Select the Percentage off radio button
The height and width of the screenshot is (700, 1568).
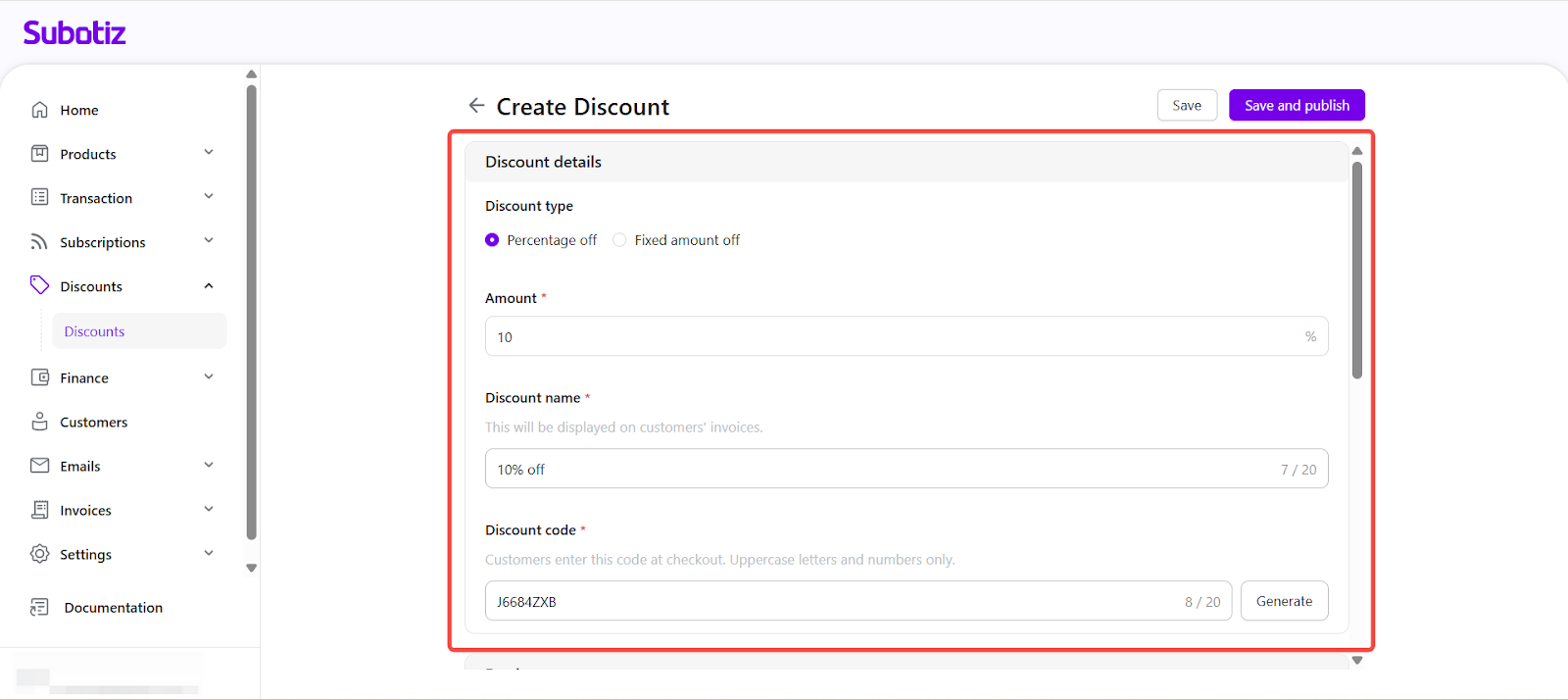[x=492, y=240]
